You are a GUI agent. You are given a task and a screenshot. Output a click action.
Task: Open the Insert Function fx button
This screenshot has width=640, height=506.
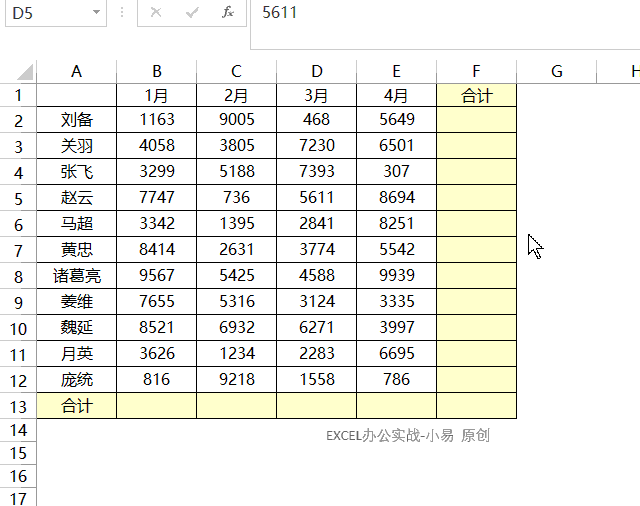[x=228, y=13]
